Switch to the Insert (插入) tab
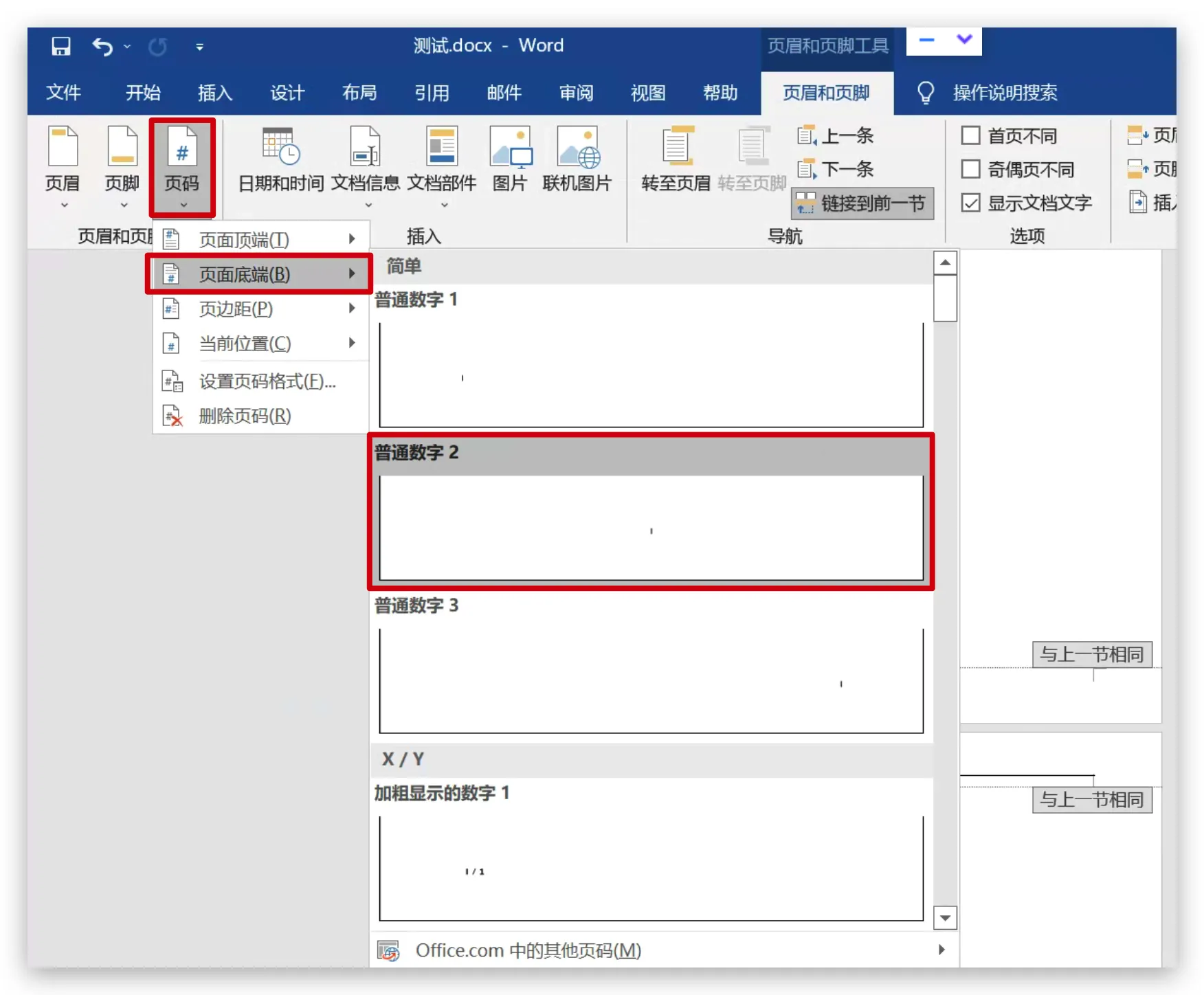Viewport: 1204px width, 995px height. coord(215,93)
